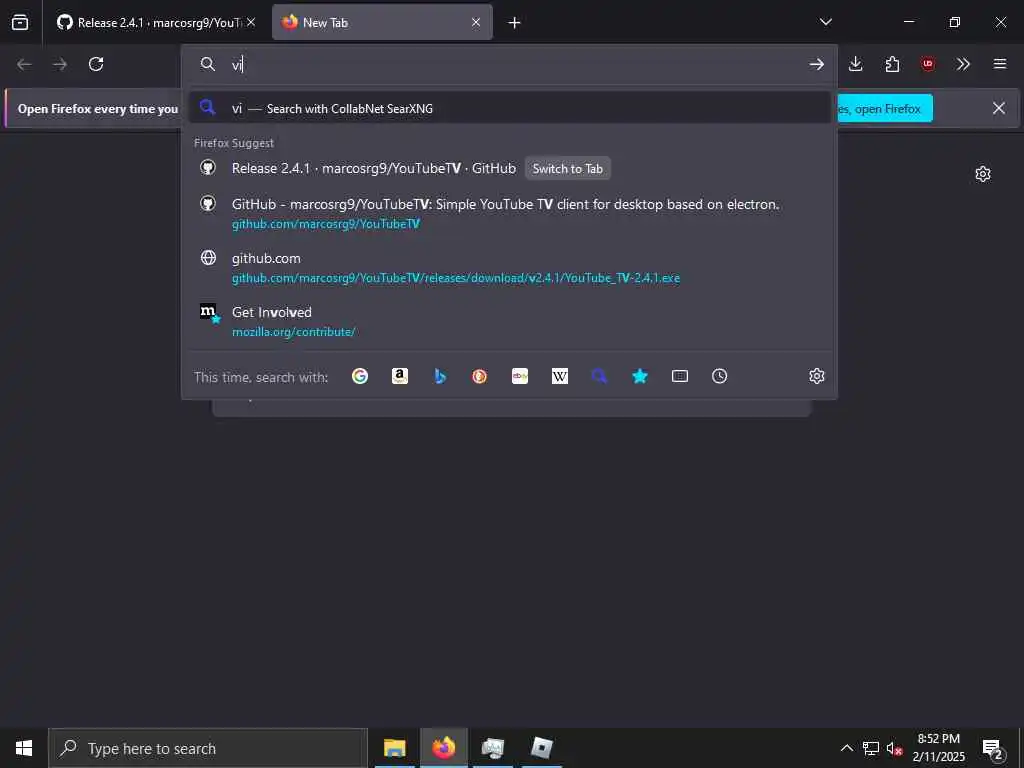Open the clock showing 8:52 PM

pos(938,748)
